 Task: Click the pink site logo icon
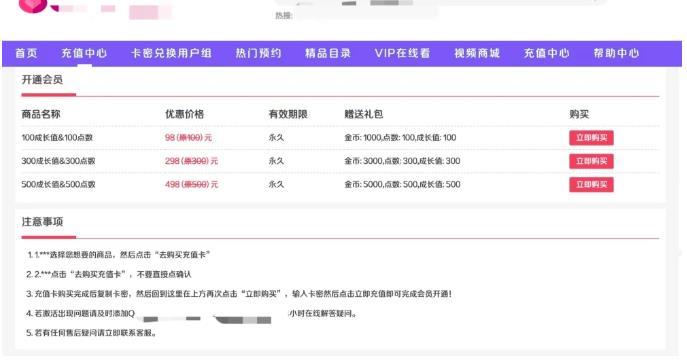click(33, 5)
